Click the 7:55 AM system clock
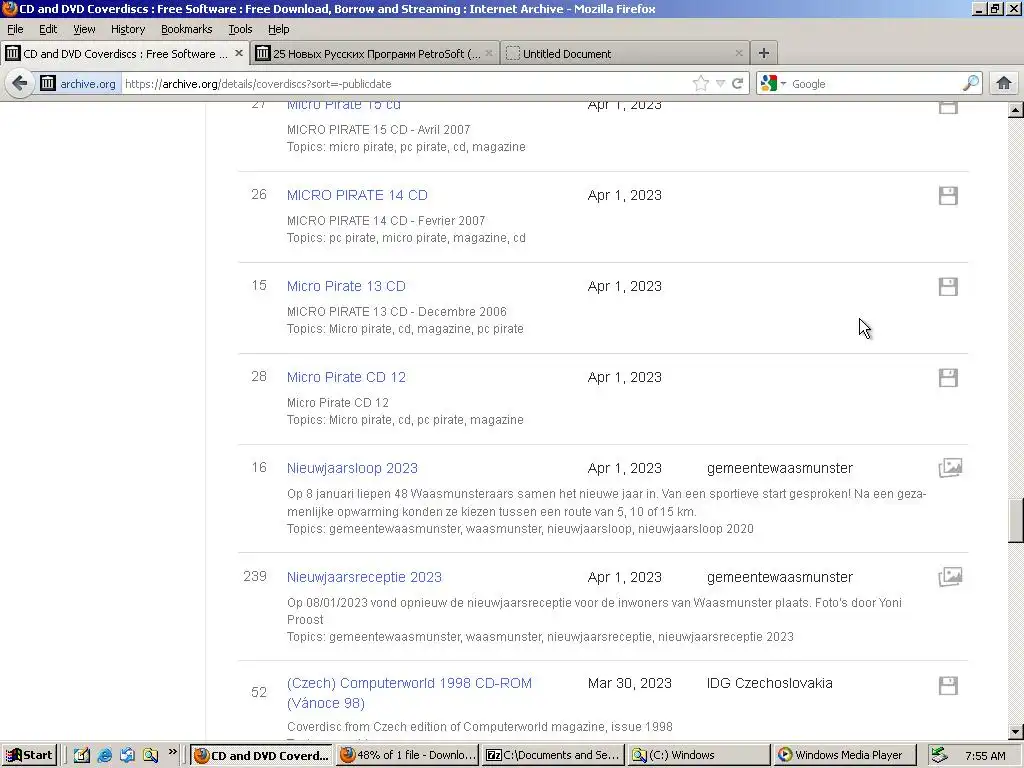The height and width of the screenshot is (768, 1024). 985,756
